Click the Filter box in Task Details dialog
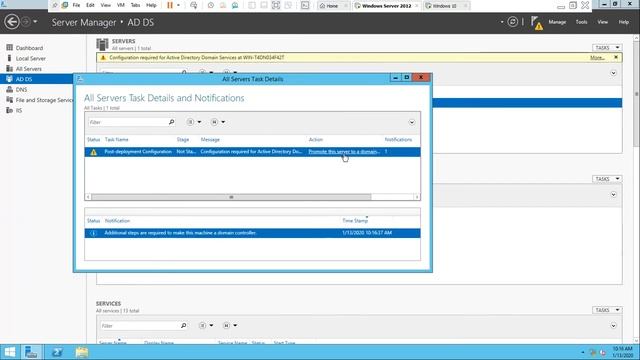The image size is (640, 360). coord(128,122)
